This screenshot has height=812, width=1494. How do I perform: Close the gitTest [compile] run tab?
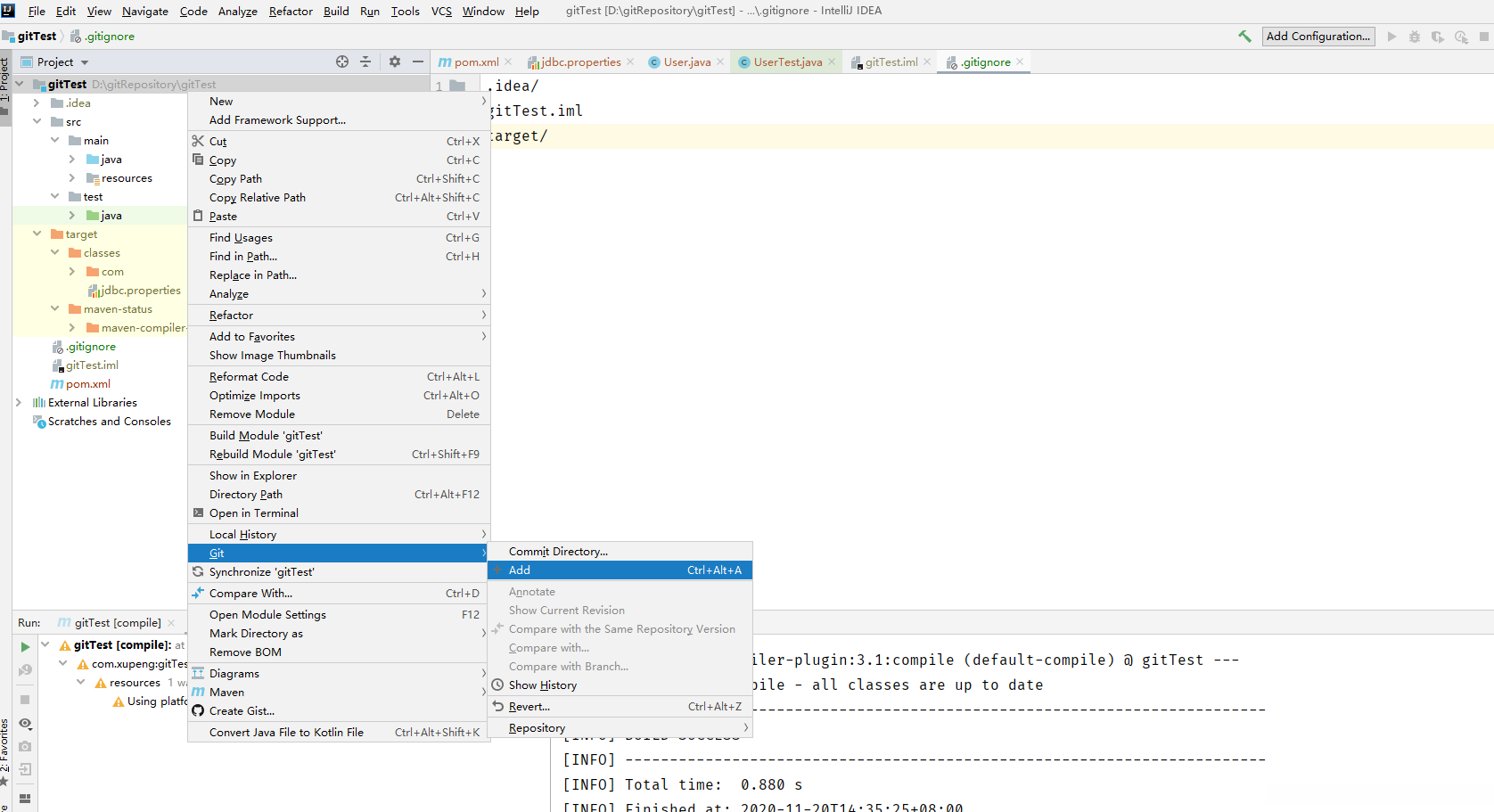(171, 623)
